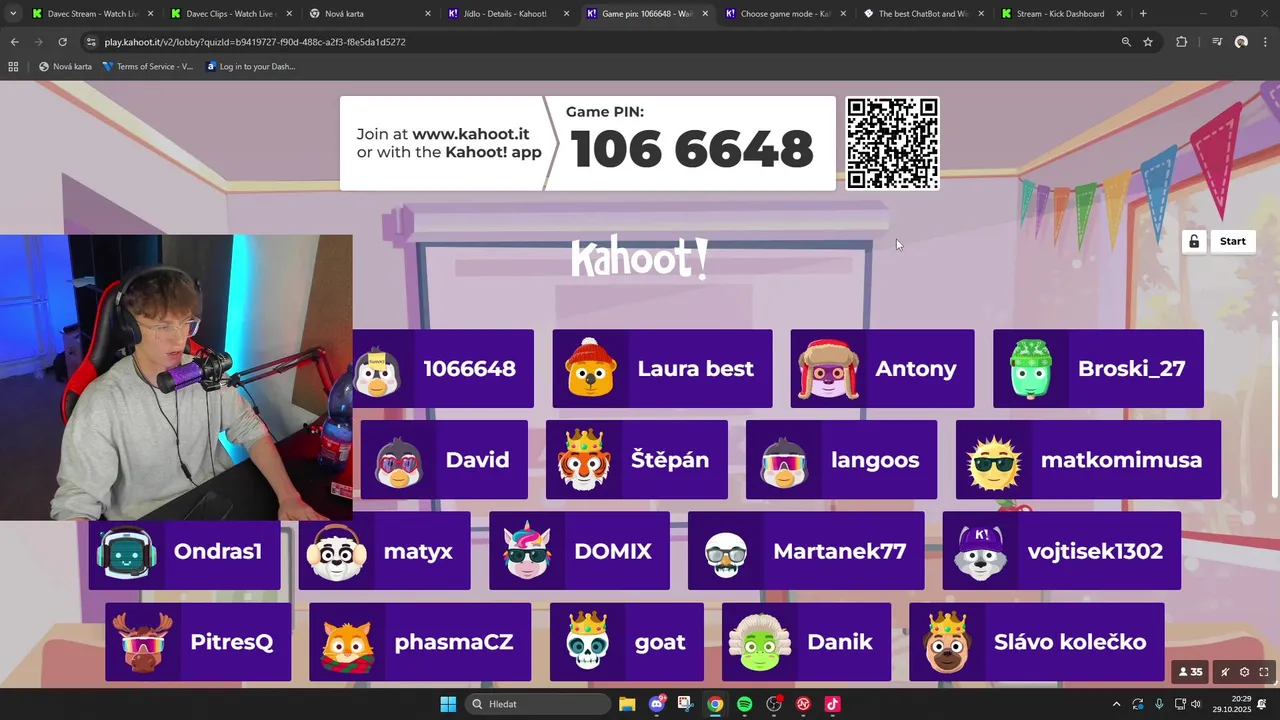Open Terms of Service bookmark
The height and width of the screenshot is (720, 1280).
[148, 67]
